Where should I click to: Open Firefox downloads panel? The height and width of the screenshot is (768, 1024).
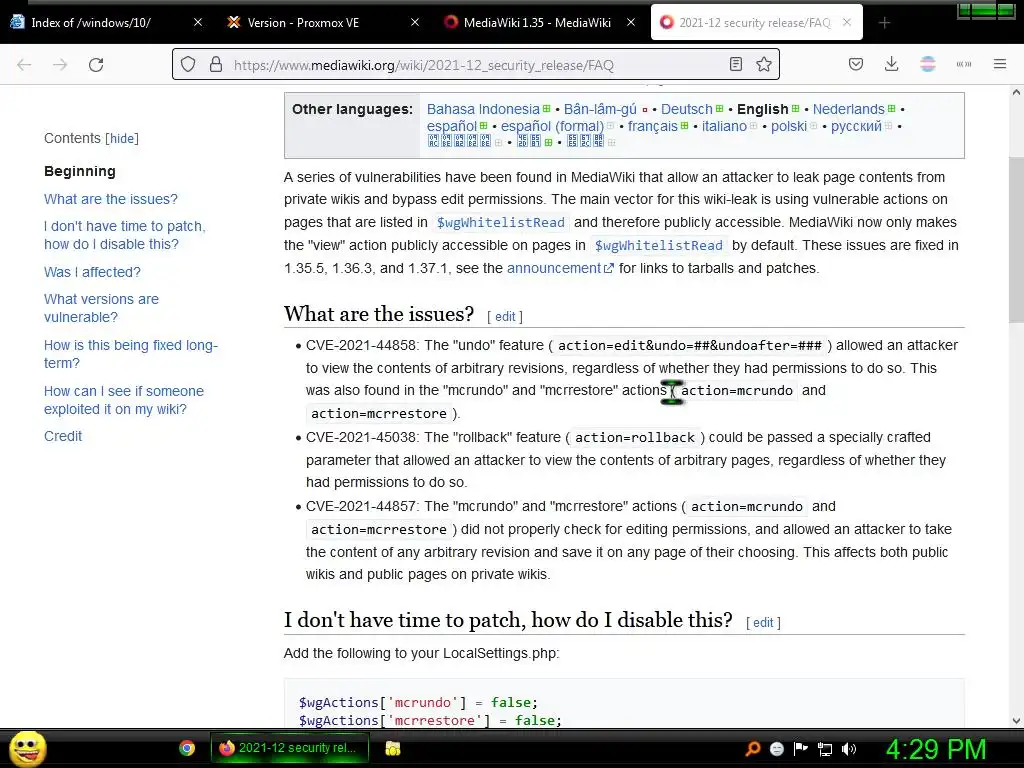point(891,64)
